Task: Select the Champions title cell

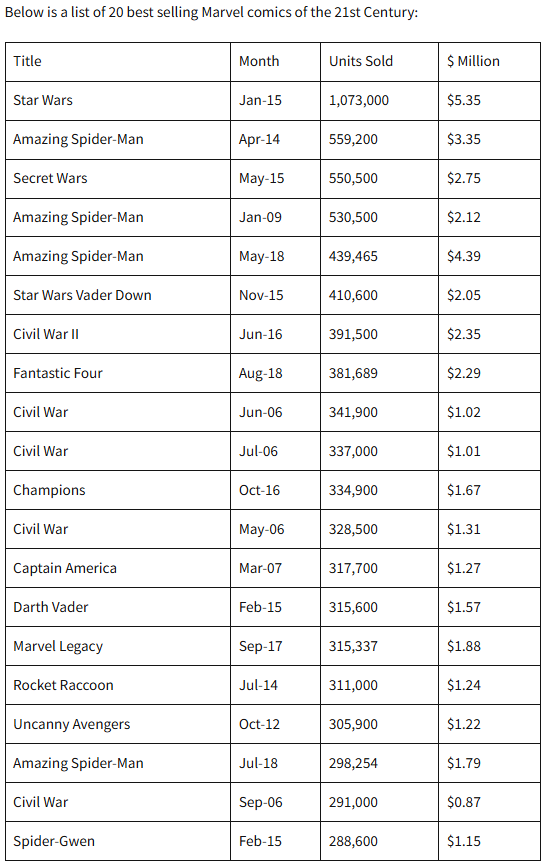Action: [x=118, y=490]
